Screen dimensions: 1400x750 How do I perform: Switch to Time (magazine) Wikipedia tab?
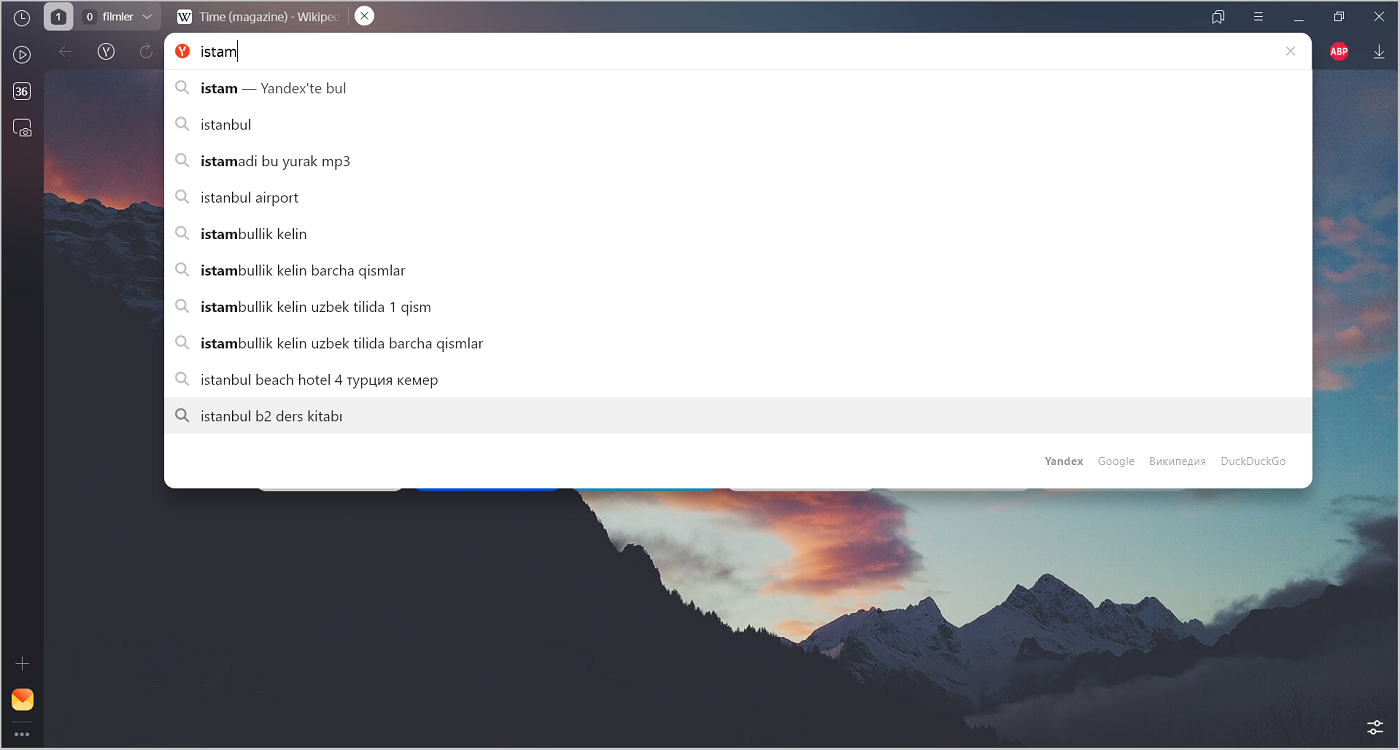coord(260,17)
